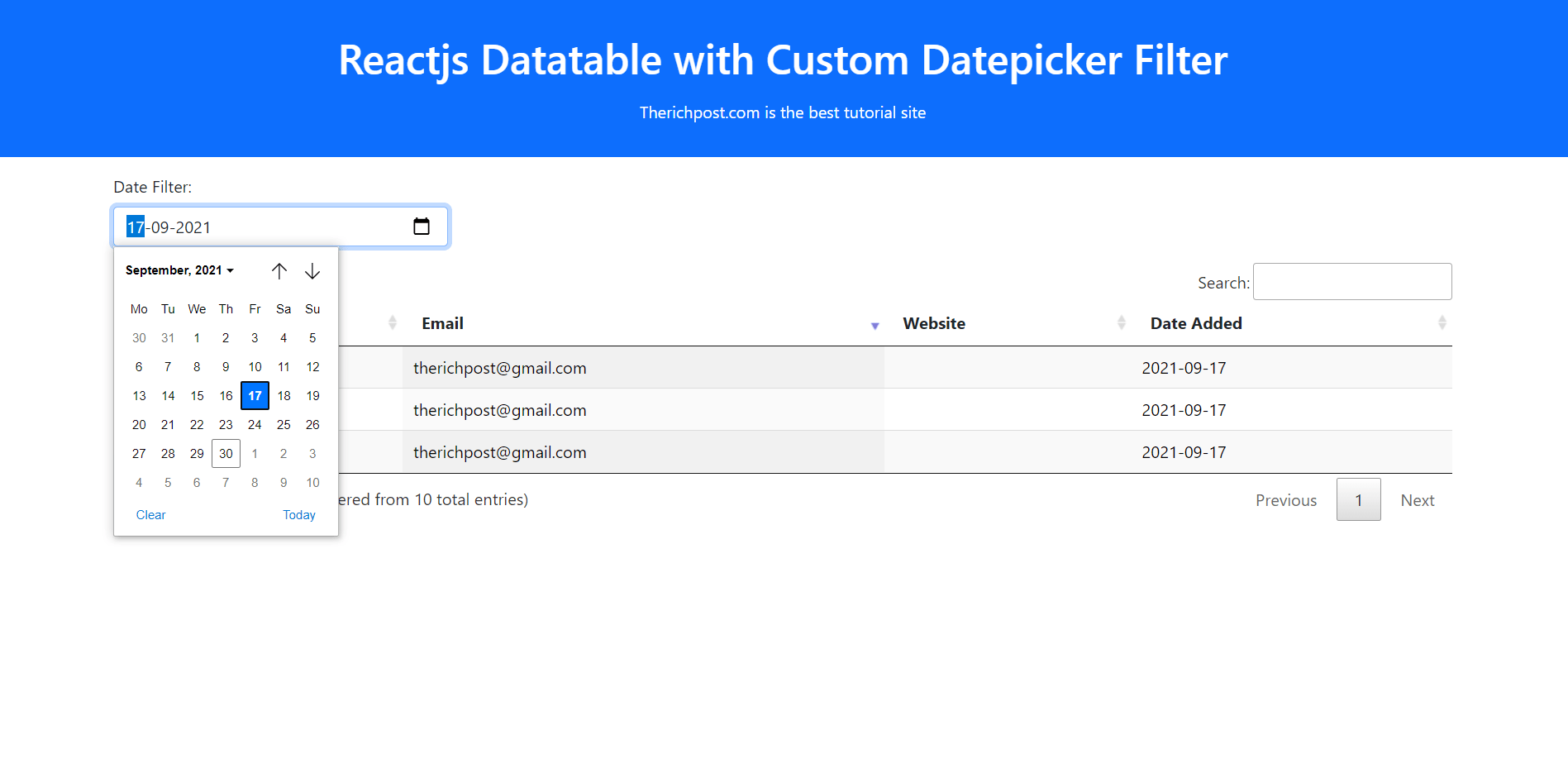Click the Date Filter input field

point(265,227)
